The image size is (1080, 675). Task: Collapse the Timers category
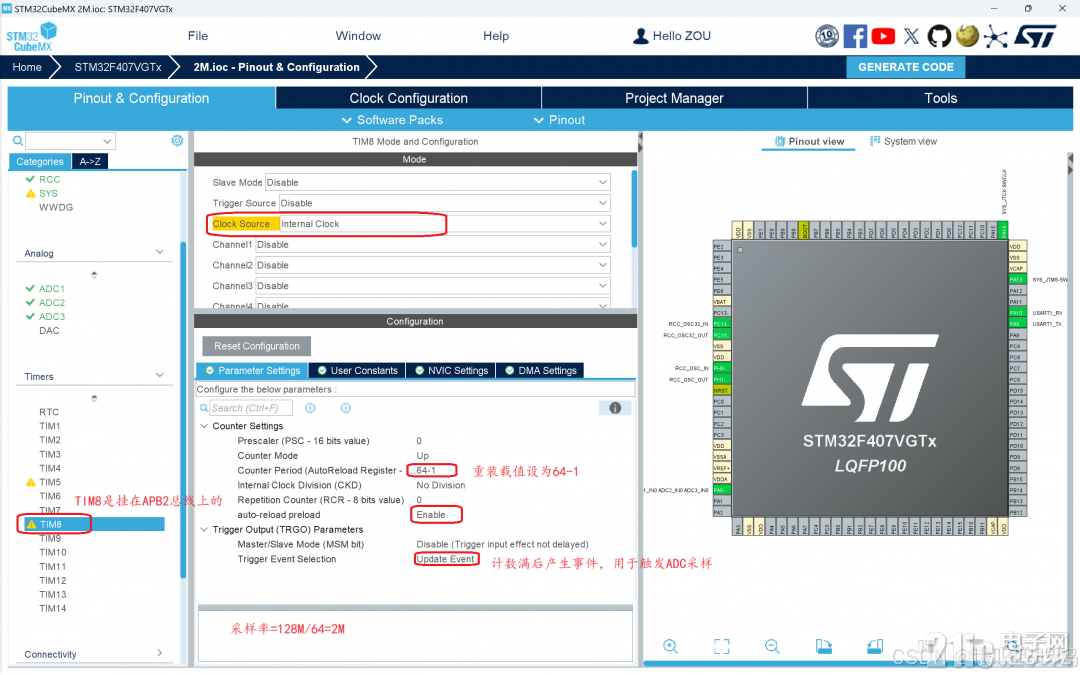(x=160, y=375)
